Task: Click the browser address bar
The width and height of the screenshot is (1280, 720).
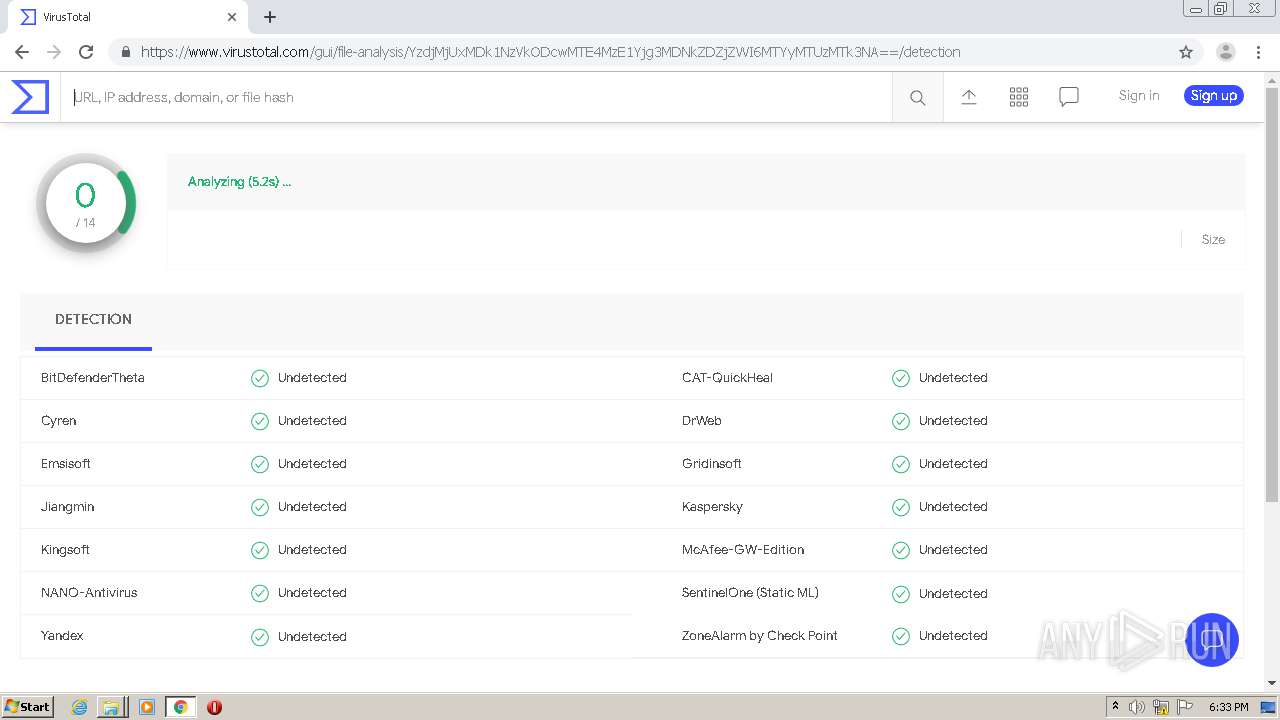Action: pos(640,52)
